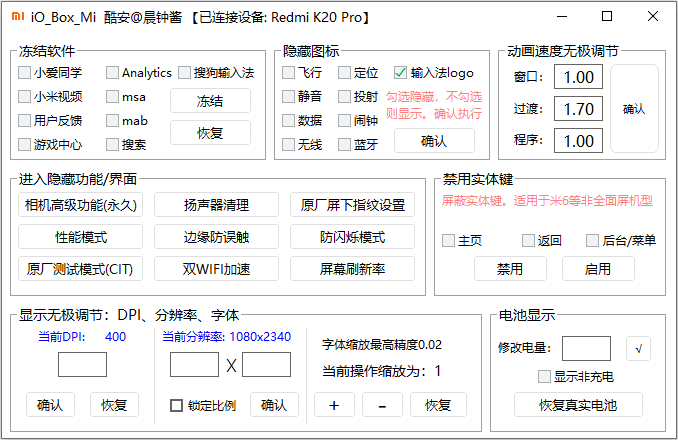678x440 pixels.
Task: Click the DPI input field
Action: [x=82, y=365]
